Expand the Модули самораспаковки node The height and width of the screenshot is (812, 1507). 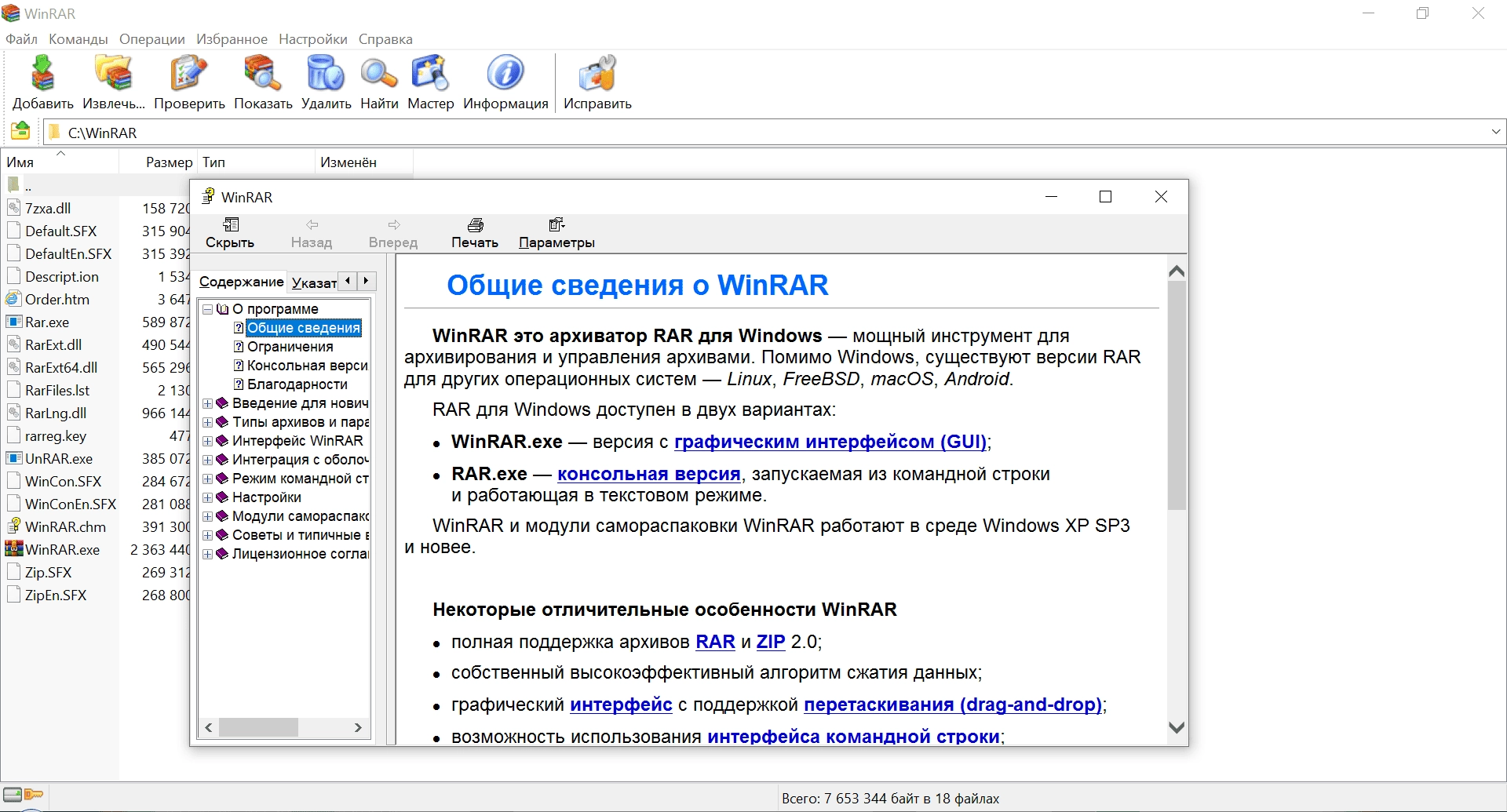(207, 516)
